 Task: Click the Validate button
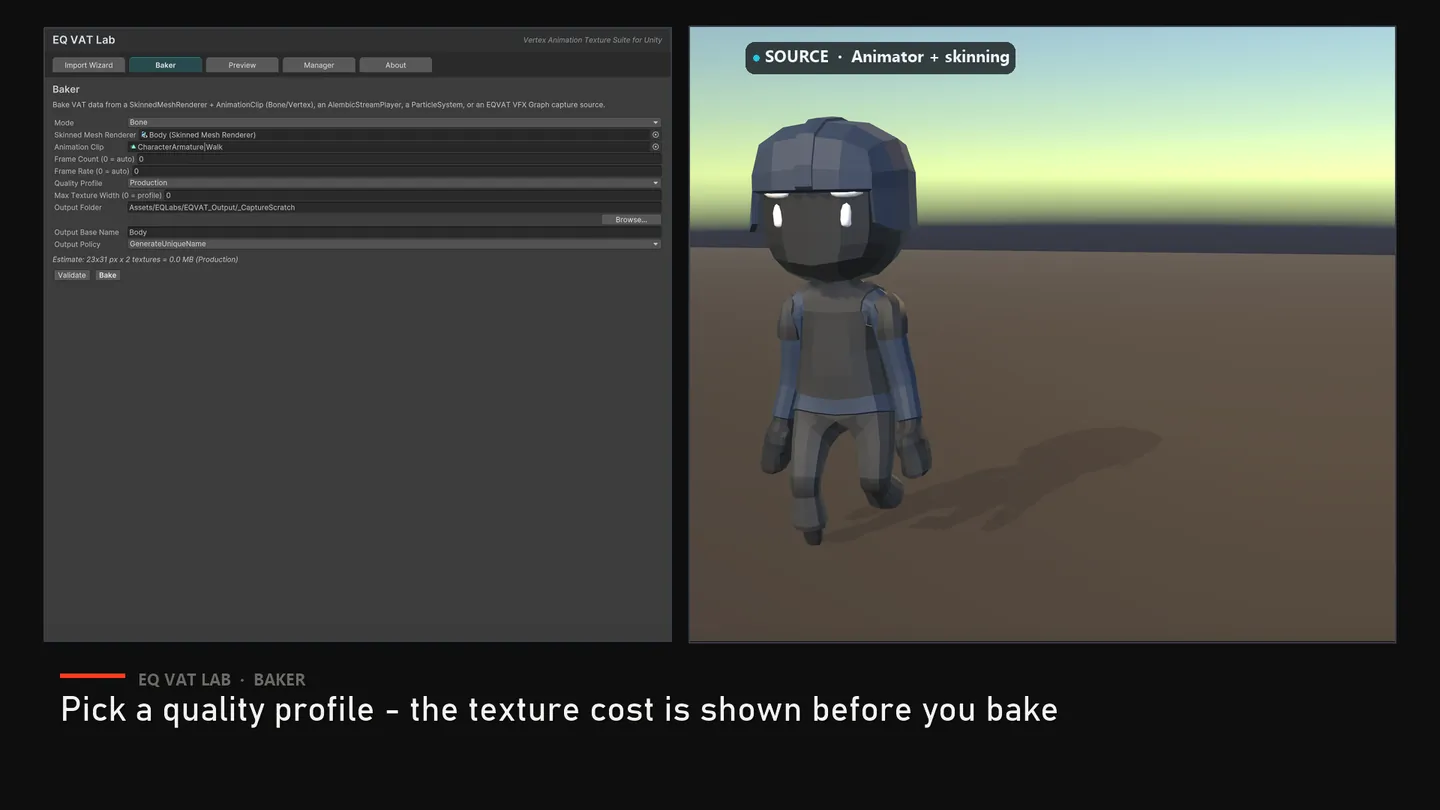(72, 275)
